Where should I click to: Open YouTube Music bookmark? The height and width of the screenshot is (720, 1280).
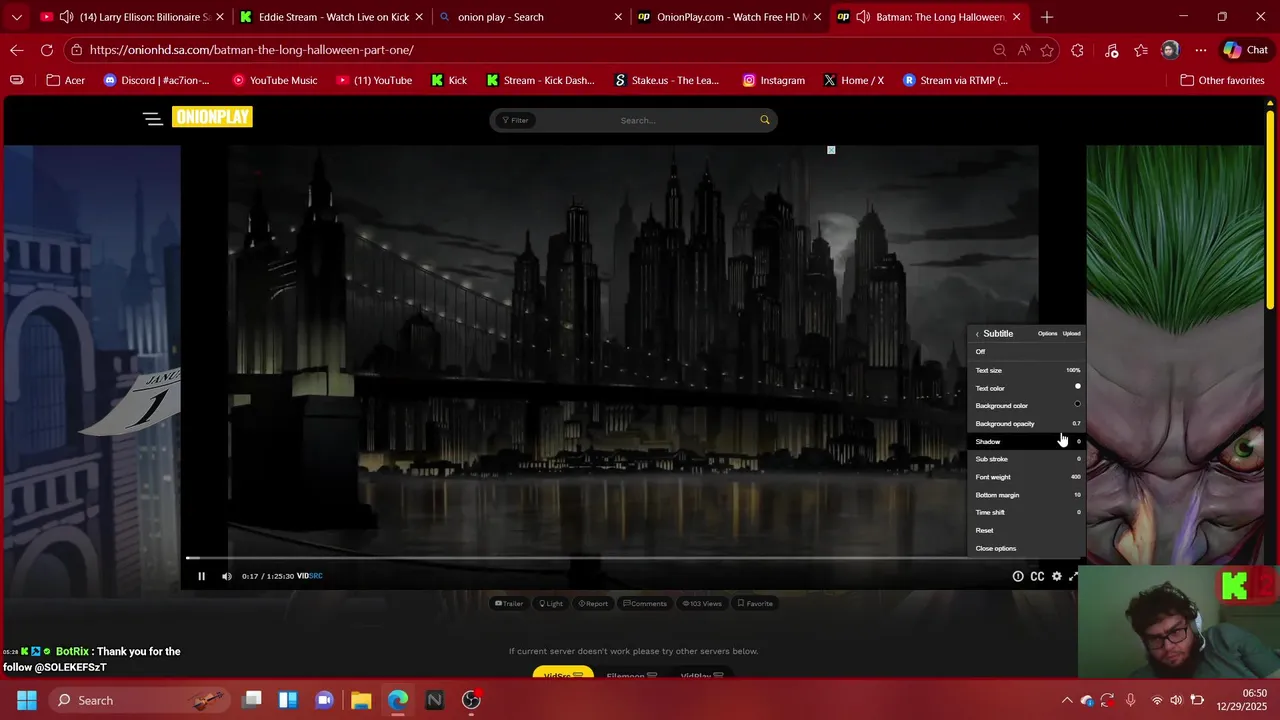click(274, 80)
